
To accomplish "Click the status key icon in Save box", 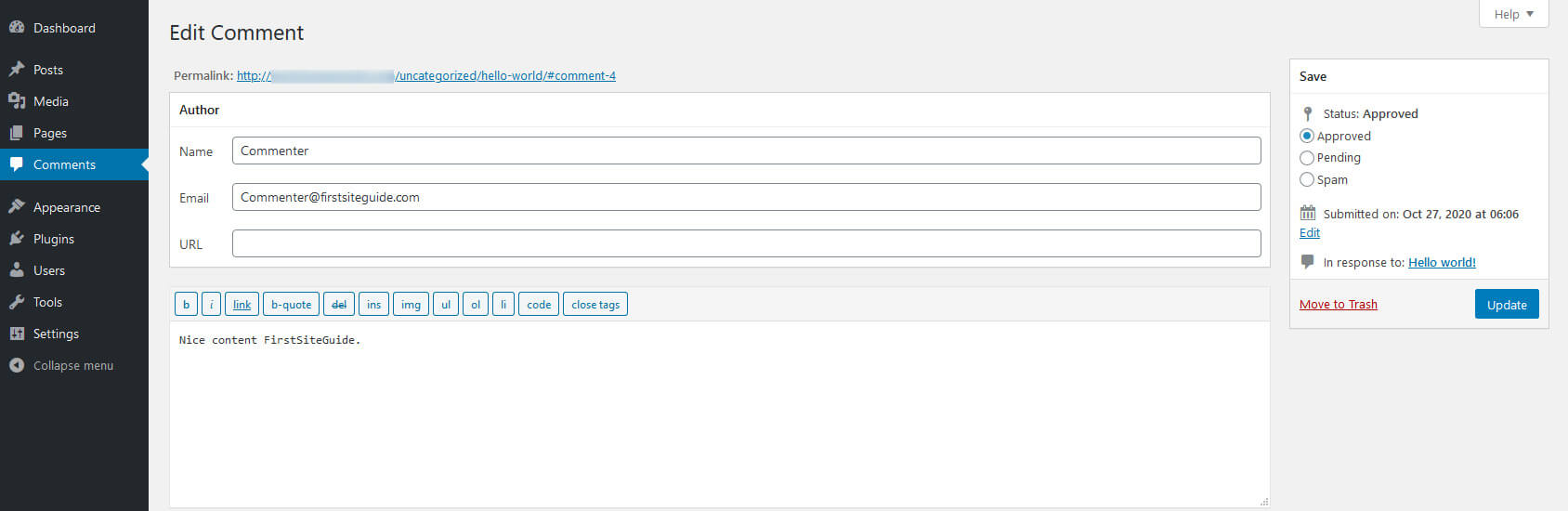I will 1308,113.
